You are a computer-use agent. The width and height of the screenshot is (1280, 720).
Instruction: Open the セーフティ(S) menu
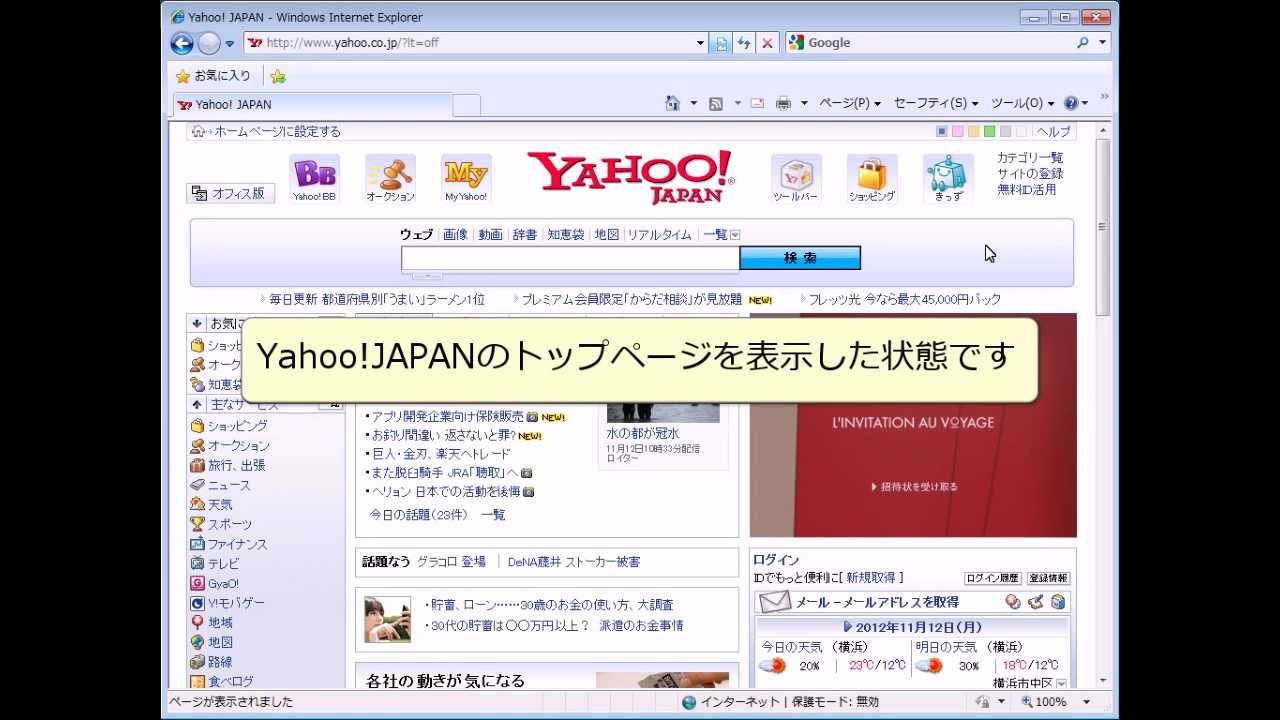(936, 103)
